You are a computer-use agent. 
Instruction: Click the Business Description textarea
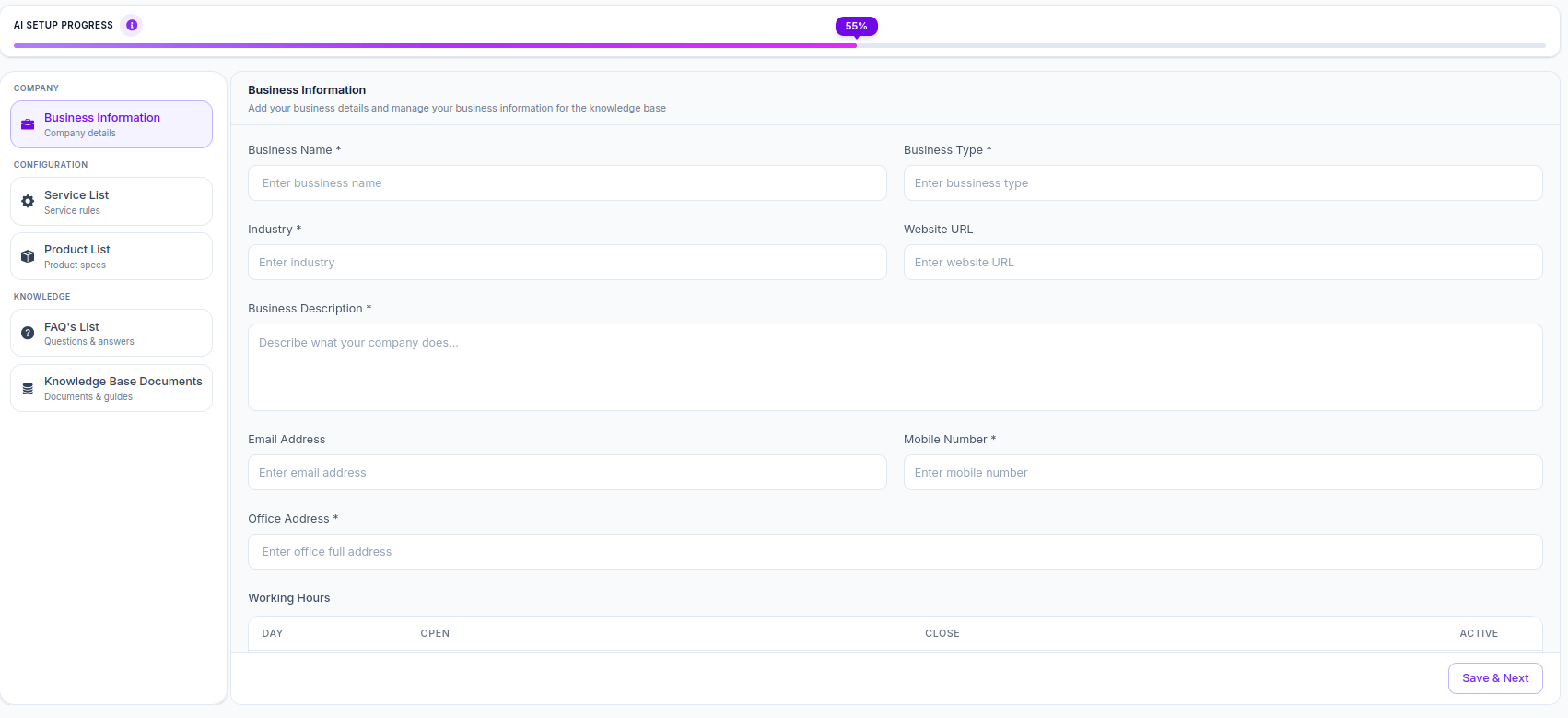click(x=895, y=367)
